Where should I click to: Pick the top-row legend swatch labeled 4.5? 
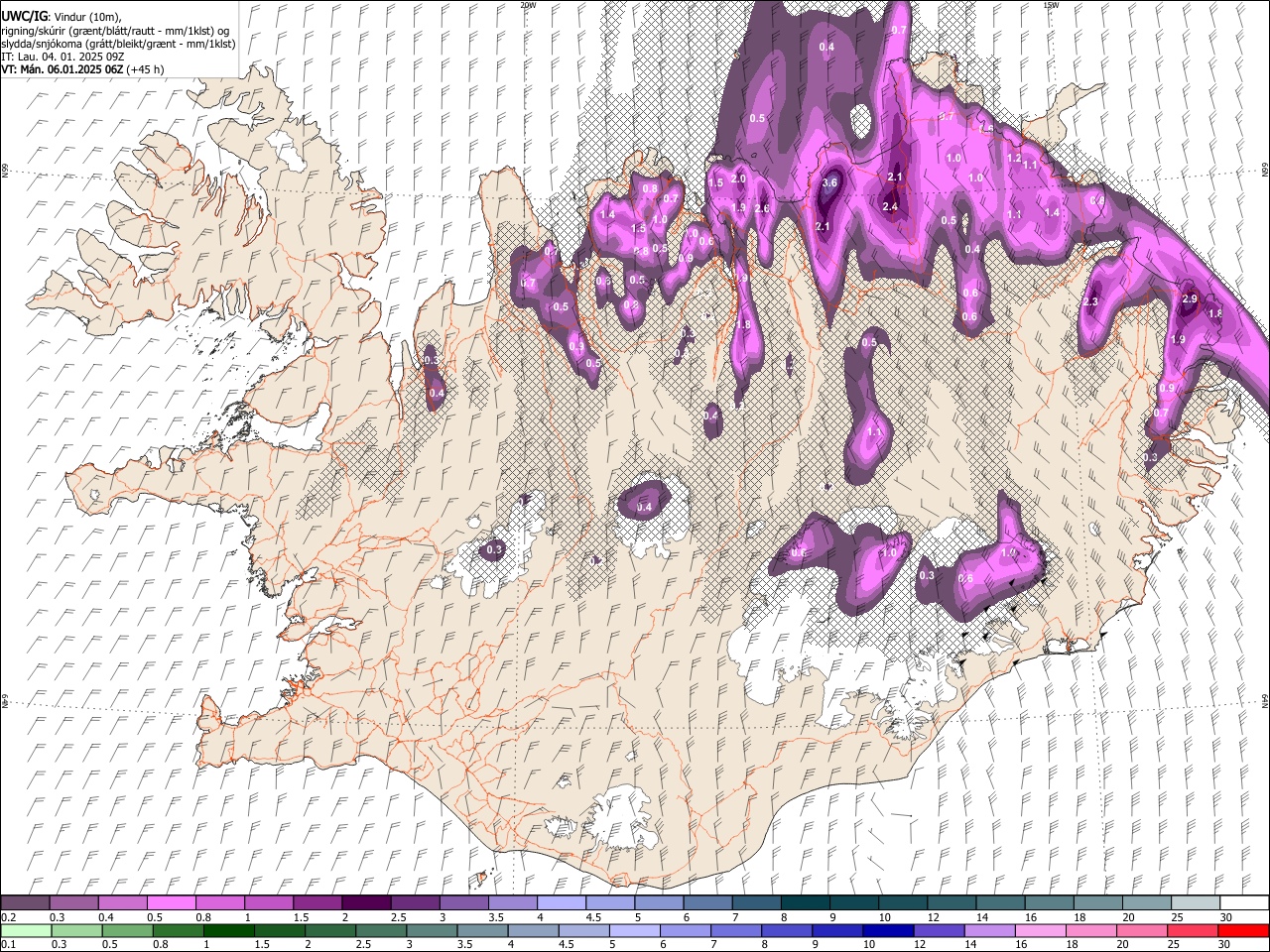[x=608, y=903]
